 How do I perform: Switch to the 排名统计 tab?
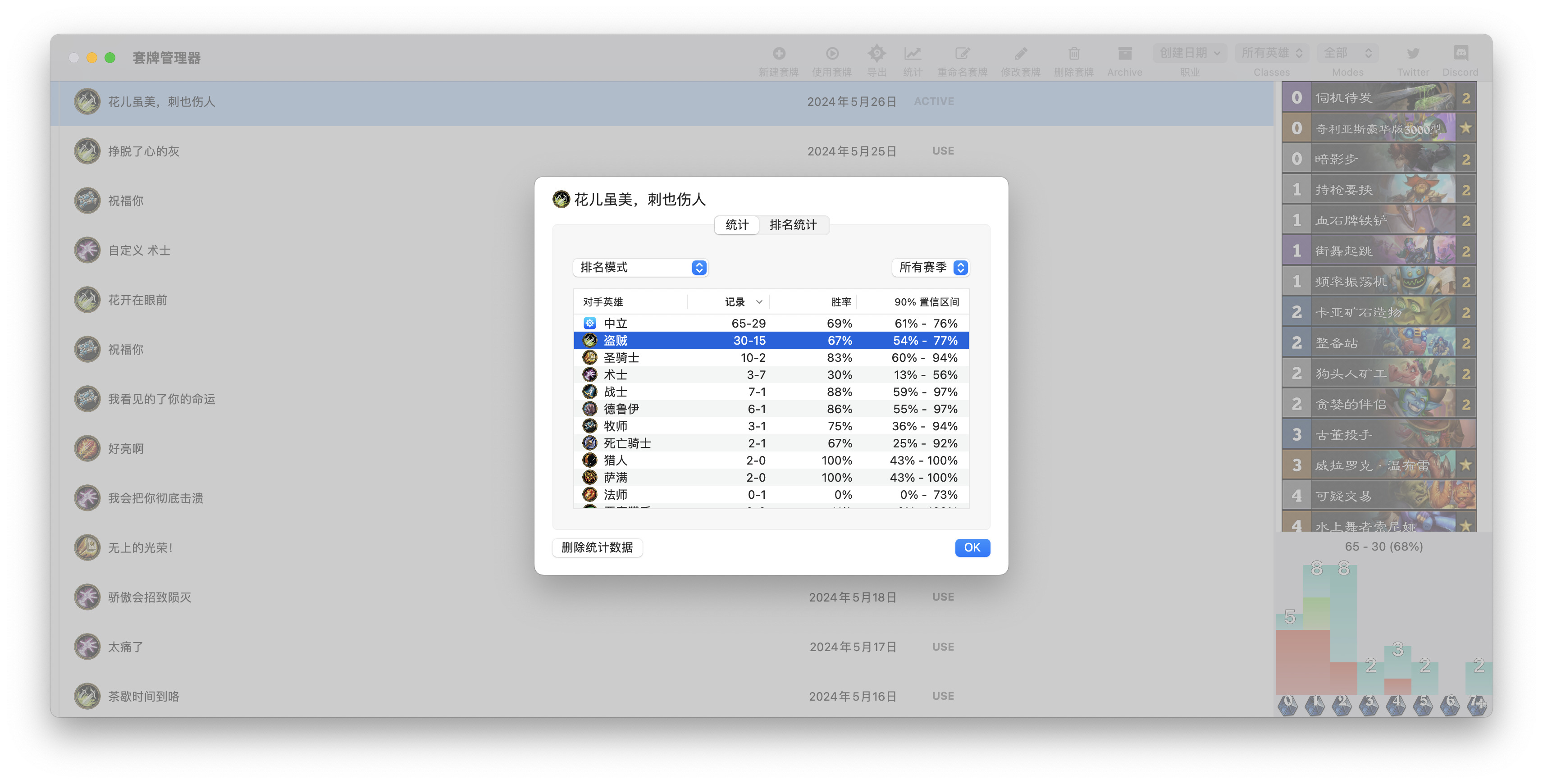[x=793, y=225]
